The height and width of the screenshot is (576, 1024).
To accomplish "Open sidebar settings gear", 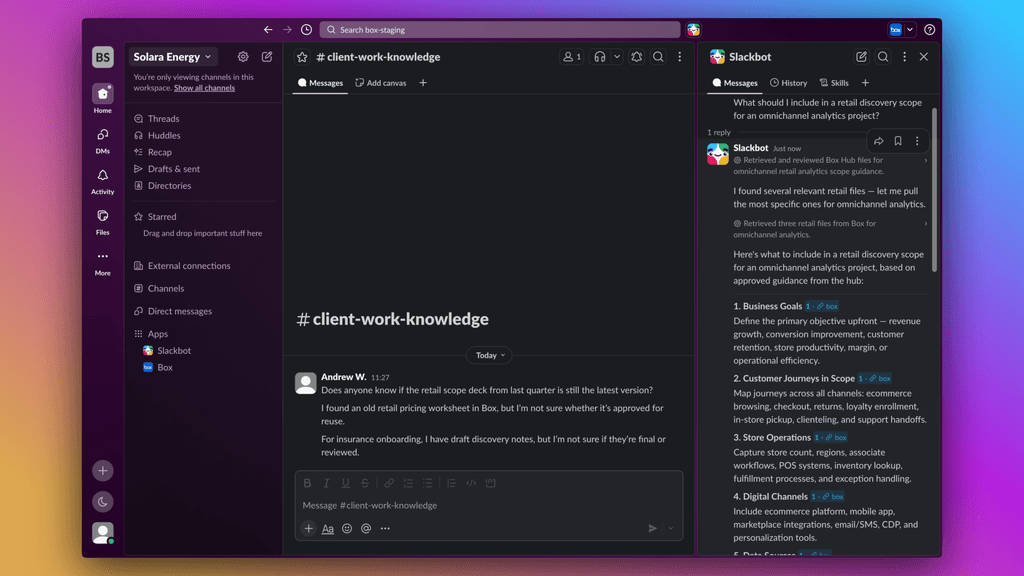I will point(243,57).
